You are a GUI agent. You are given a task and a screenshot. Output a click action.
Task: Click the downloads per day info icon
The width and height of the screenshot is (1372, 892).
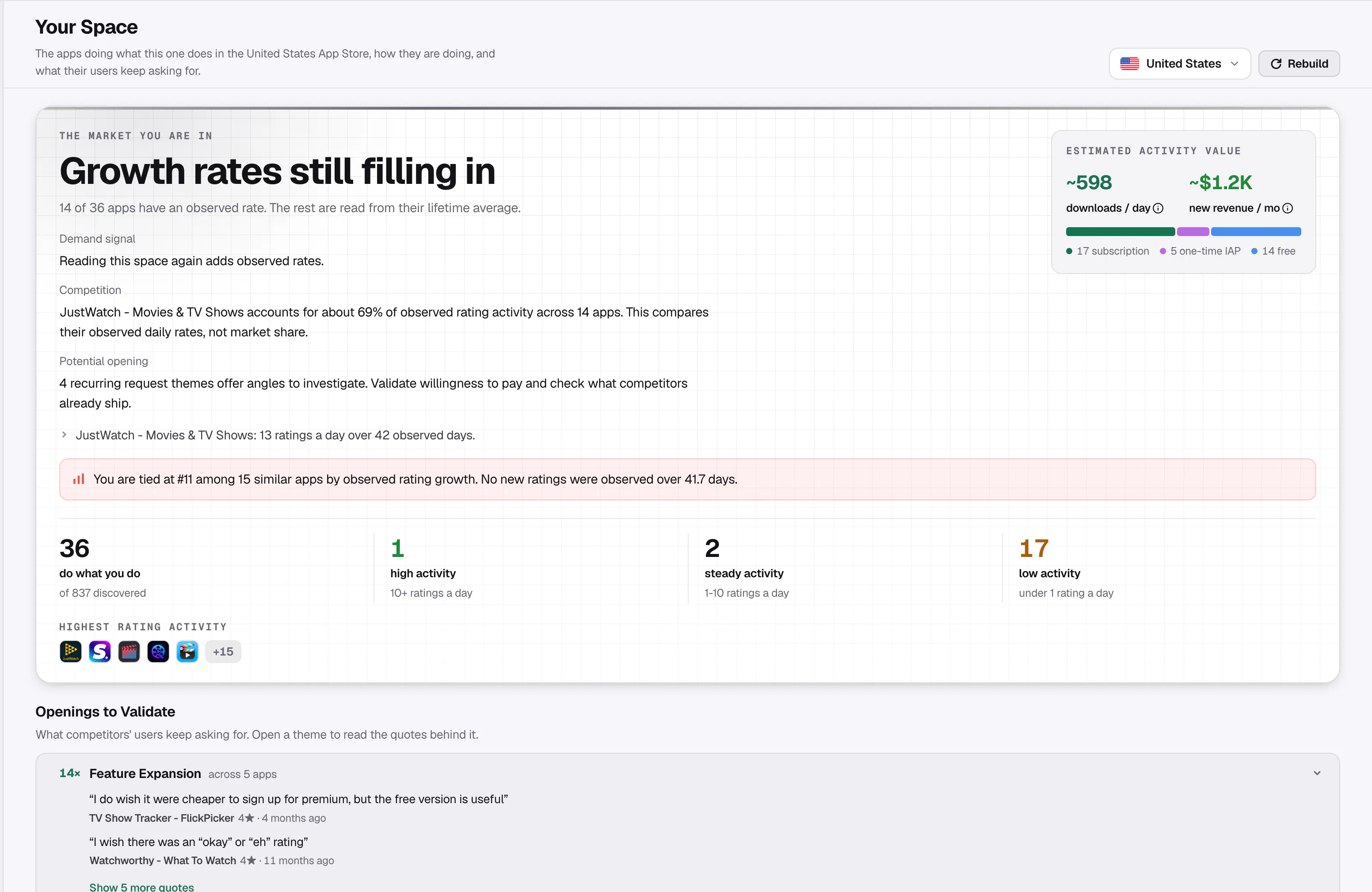(x=1158, y=208)
